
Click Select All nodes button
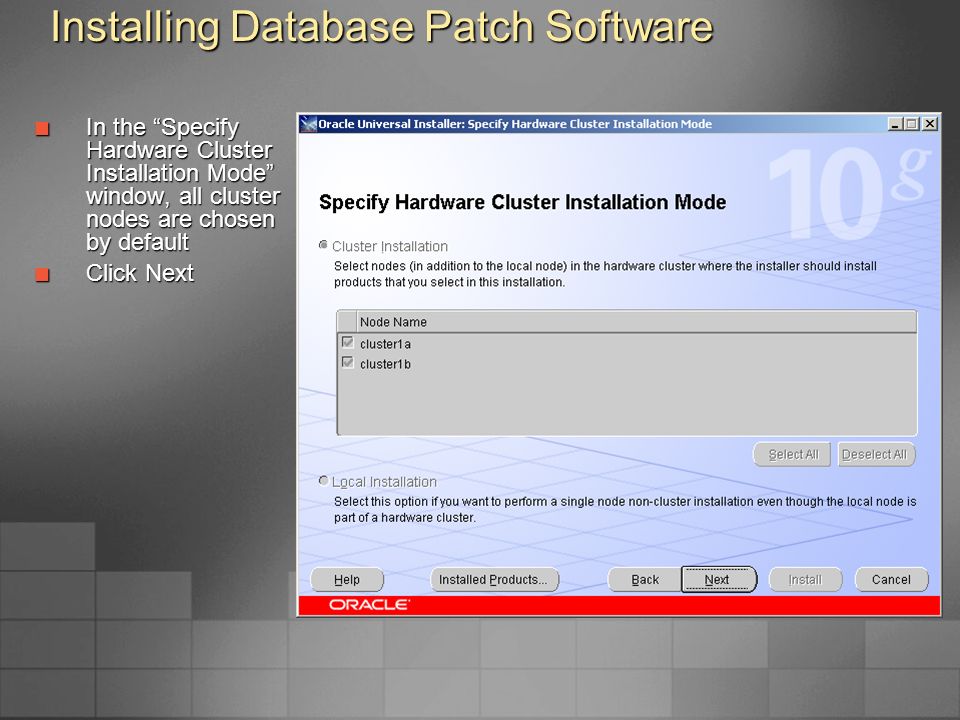pos(792,454)
